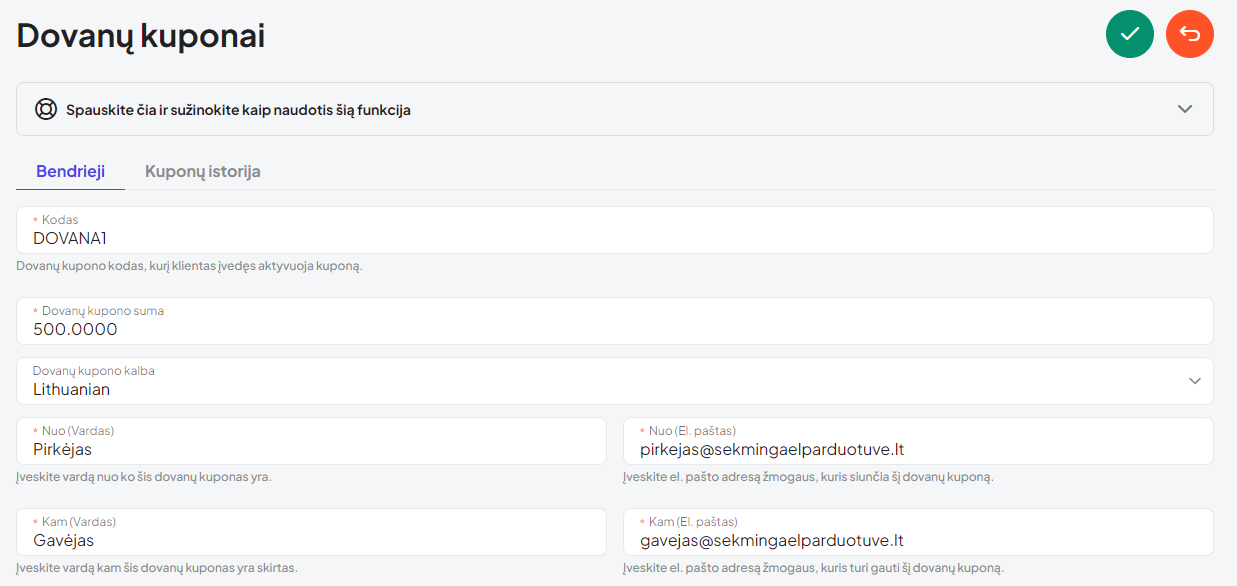Click the lifebuoy help icon

(45, 109)
